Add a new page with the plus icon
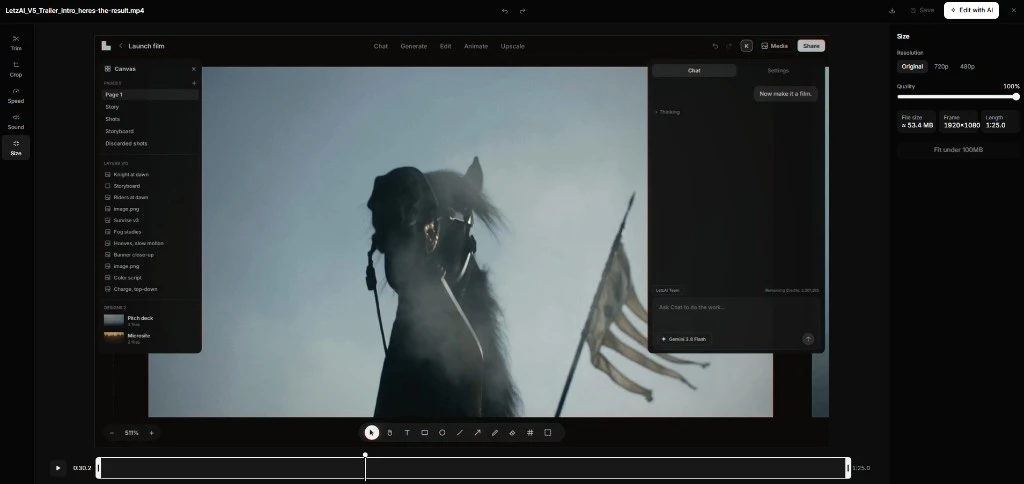The width and height of the screenshot is (1024, 484). coord(194,83)
